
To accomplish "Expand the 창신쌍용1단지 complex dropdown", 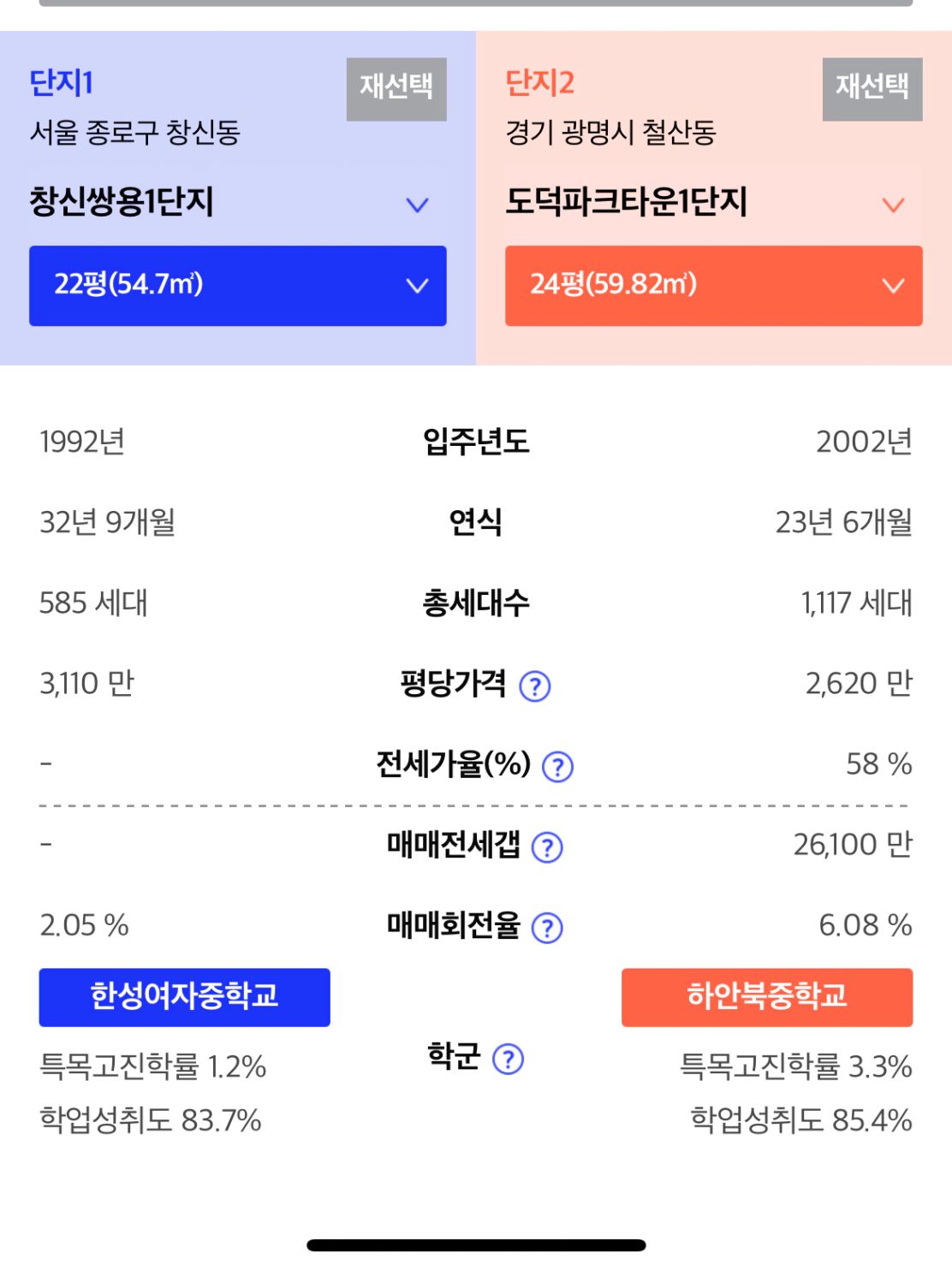I will (x=417, y=205).
